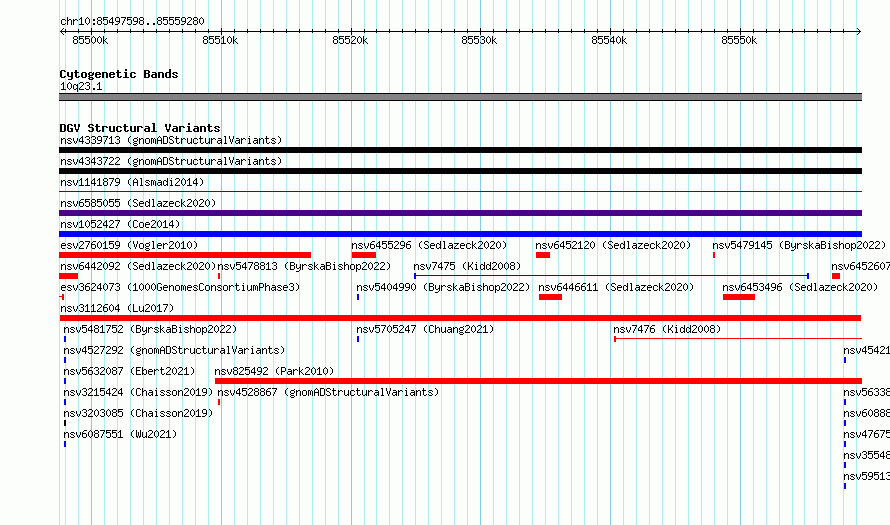Click the 85510k ruler label
890x525 pixels.
(x=220, y=40)
